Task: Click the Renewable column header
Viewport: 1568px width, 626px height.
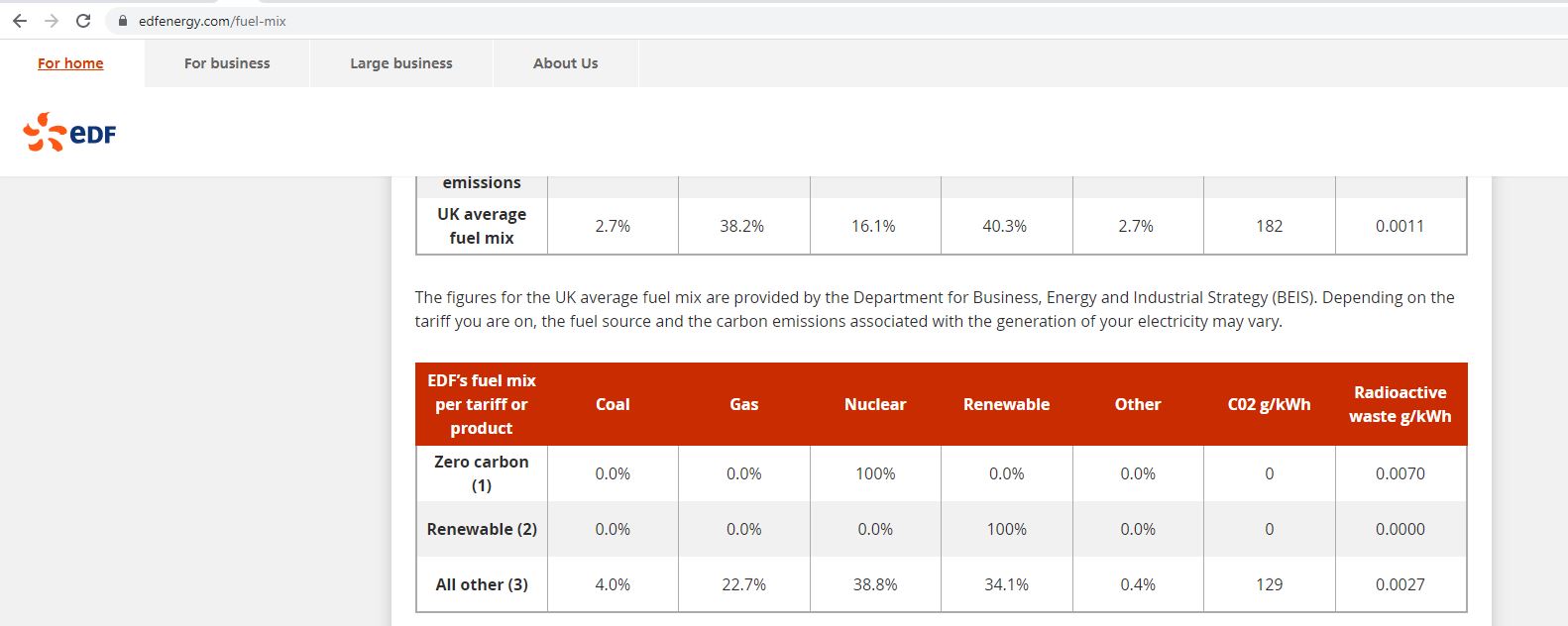Action: 1006,404
